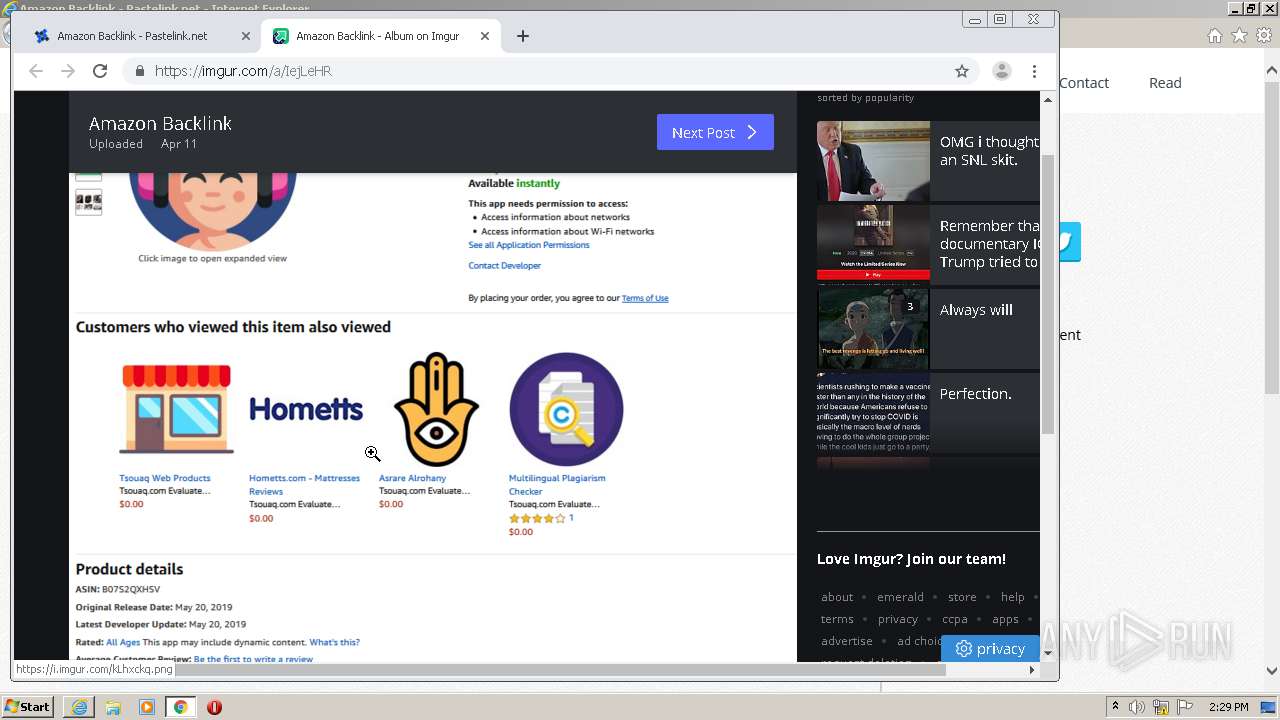Open Internet Explorer from the taskbar
The width and height of the screenshot is (1280, 720).
(x=79, y=707)
